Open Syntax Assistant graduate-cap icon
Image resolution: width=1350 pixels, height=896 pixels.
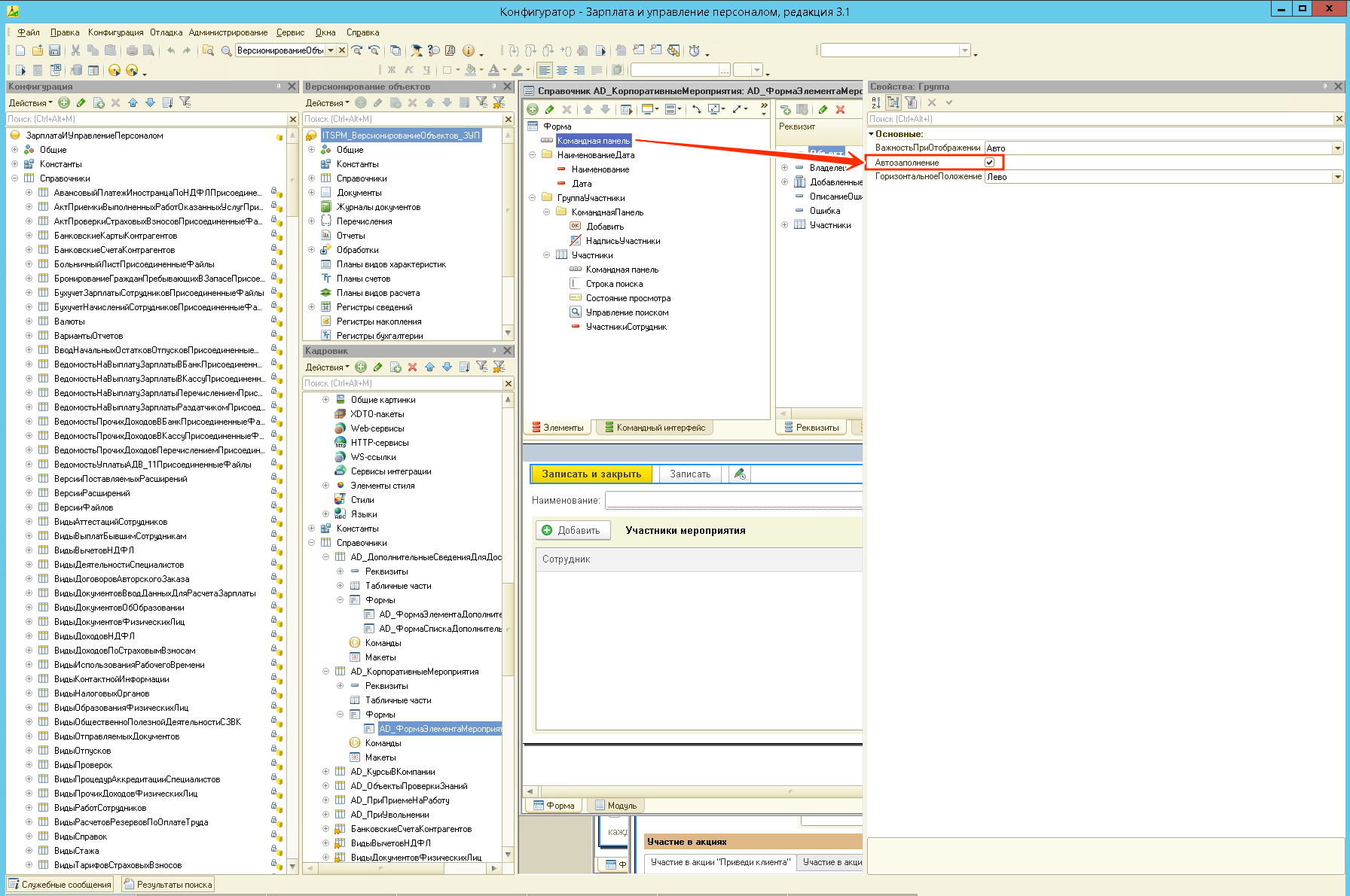coord(416,50)
